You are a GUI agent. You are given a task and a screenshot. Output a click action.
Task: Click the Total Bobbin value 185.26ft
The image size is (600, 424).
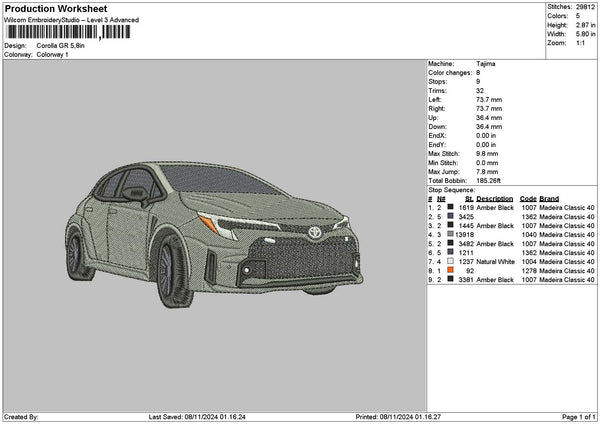(488, 181)
